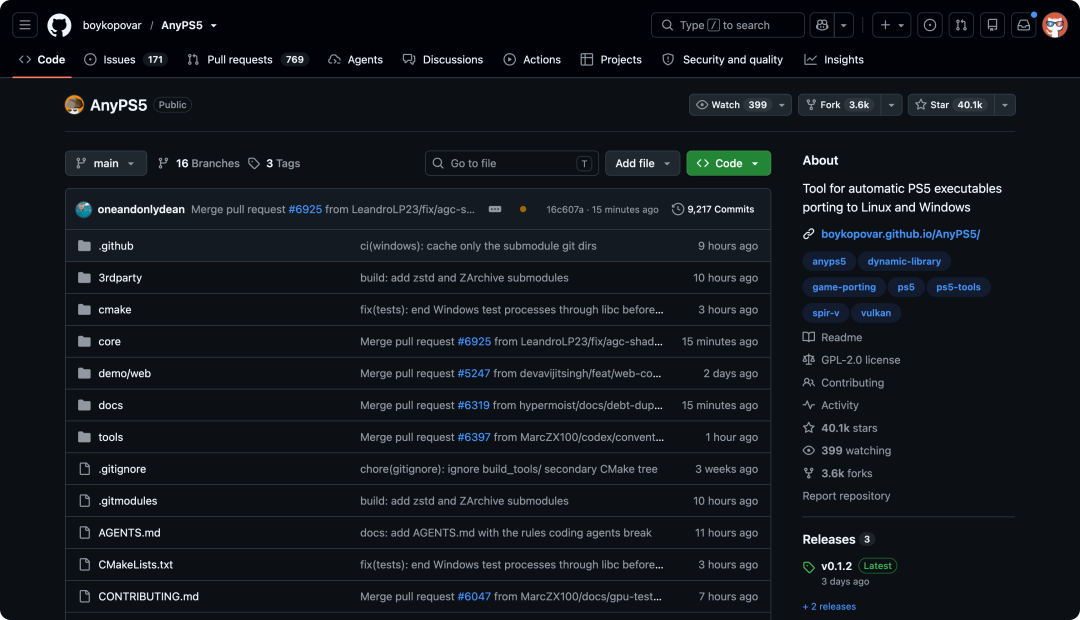Open the Actions tab
Screen dimensions: 1080x620
(532, 60)
